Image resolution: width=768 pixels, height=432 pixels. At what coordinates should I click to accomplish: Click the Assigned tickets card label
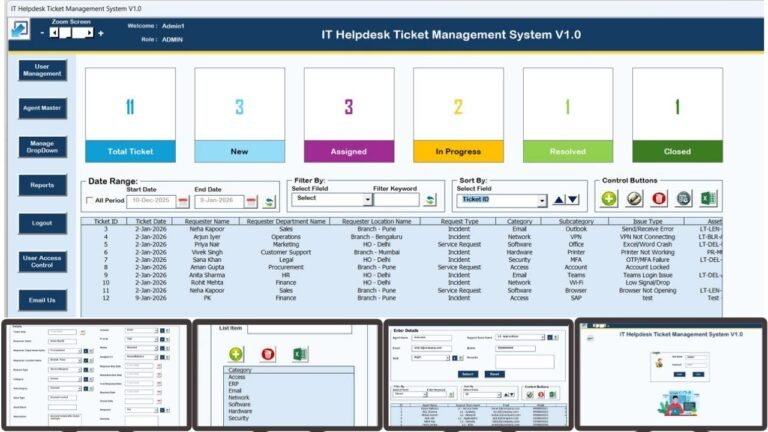click(349, 151)
